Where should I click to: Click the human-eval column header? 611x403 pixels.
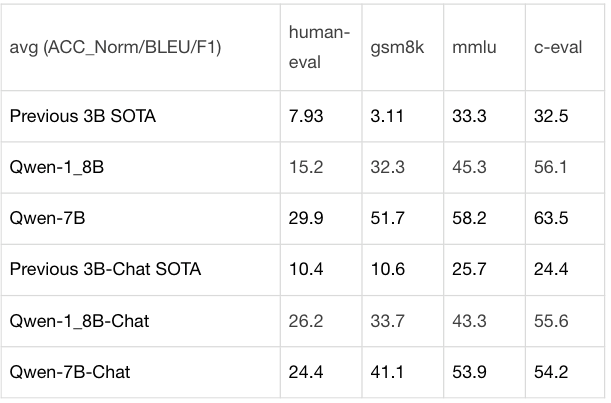click(319, 47)
